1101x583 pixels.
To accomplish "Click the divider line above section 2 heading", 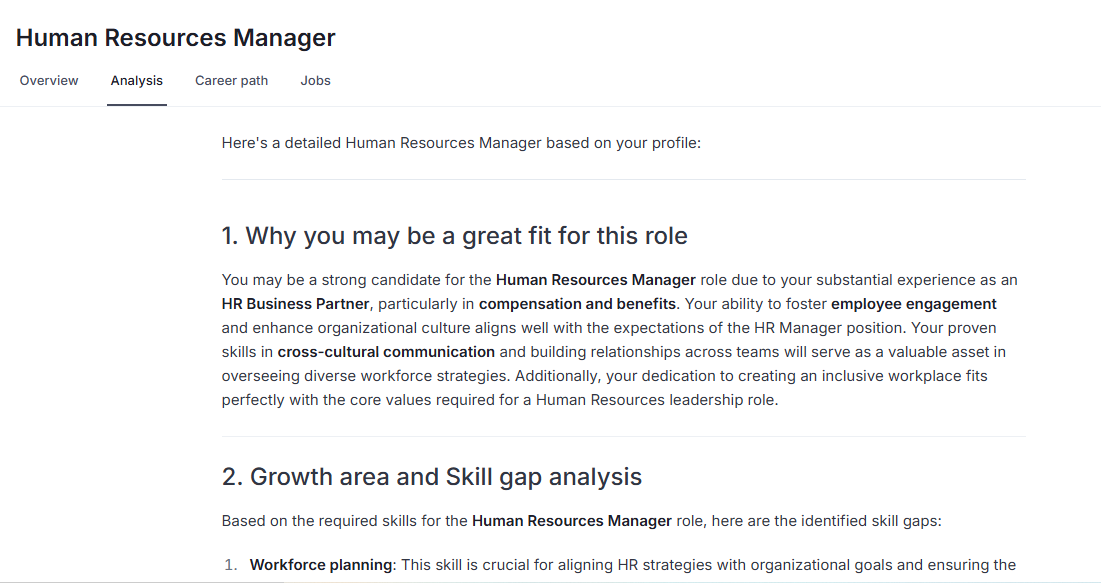I will [623, 437].
